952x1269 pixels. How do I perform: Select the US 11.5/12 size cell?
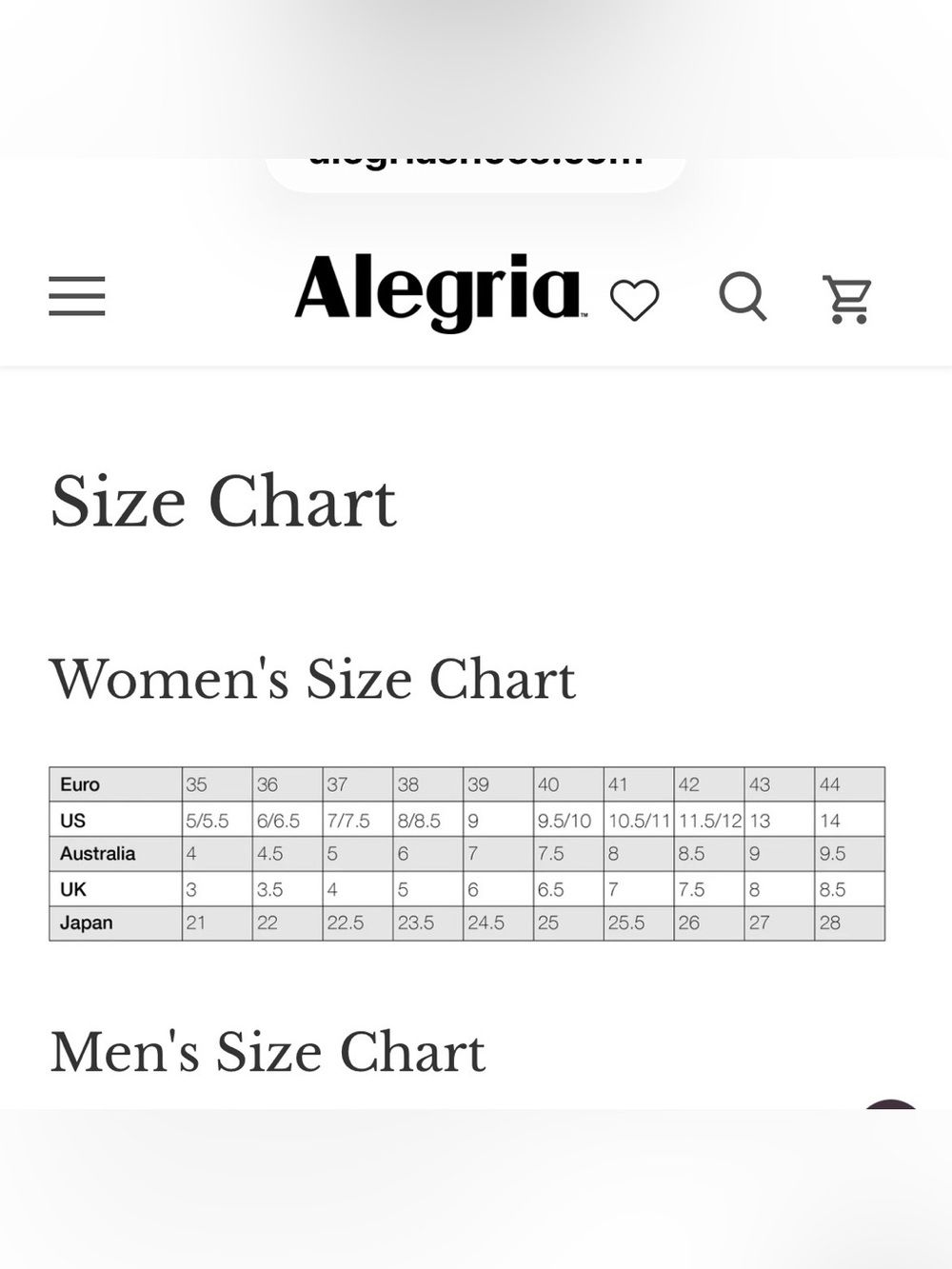point(709,820)
